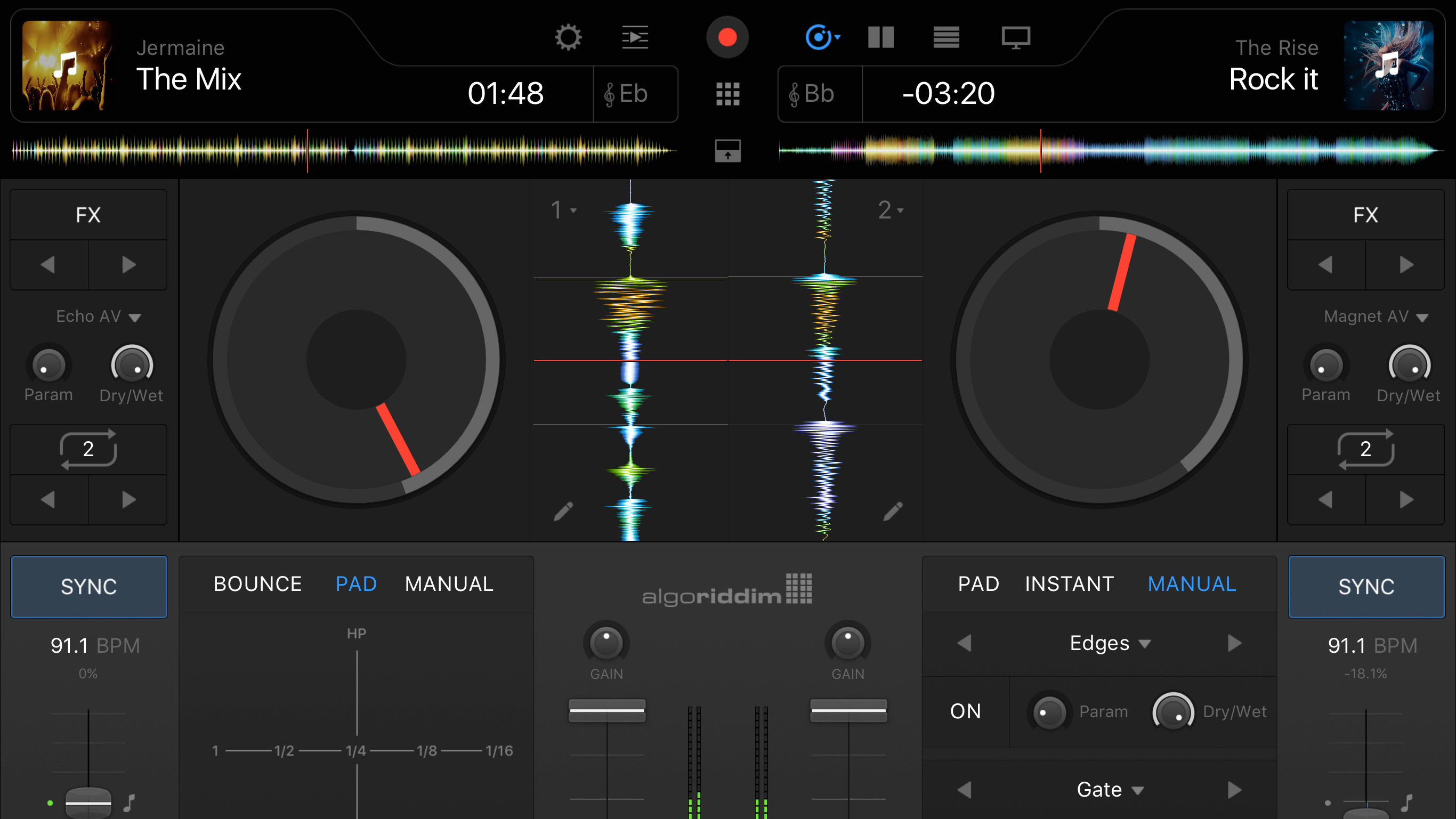Viewport: 1456px width, 819px height.
Task: Go to previous effect before Gate
Action: pos(964,790)
